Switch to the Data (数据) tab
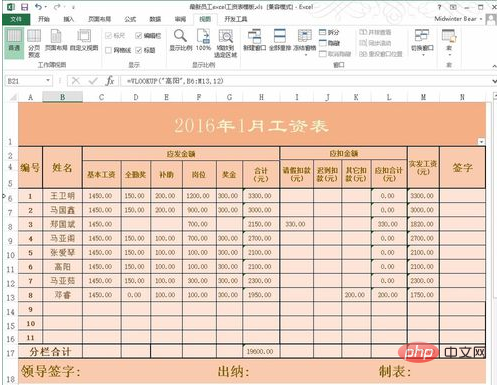This screenshot has width=497, height=385. (x=155, y=19)
